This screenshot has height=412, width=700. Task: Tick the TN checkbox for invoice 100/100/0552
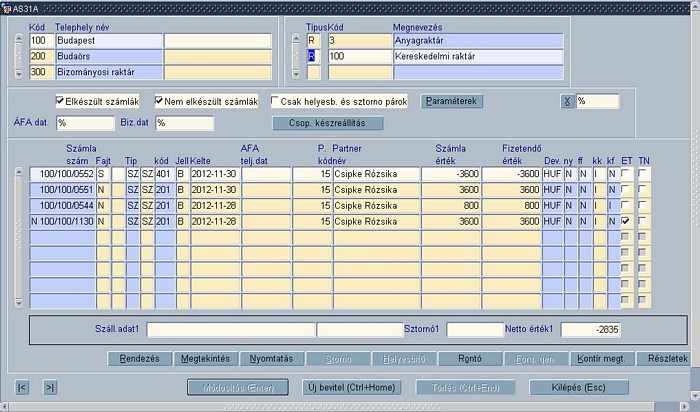pyautogui.click(x=642, y=174)
